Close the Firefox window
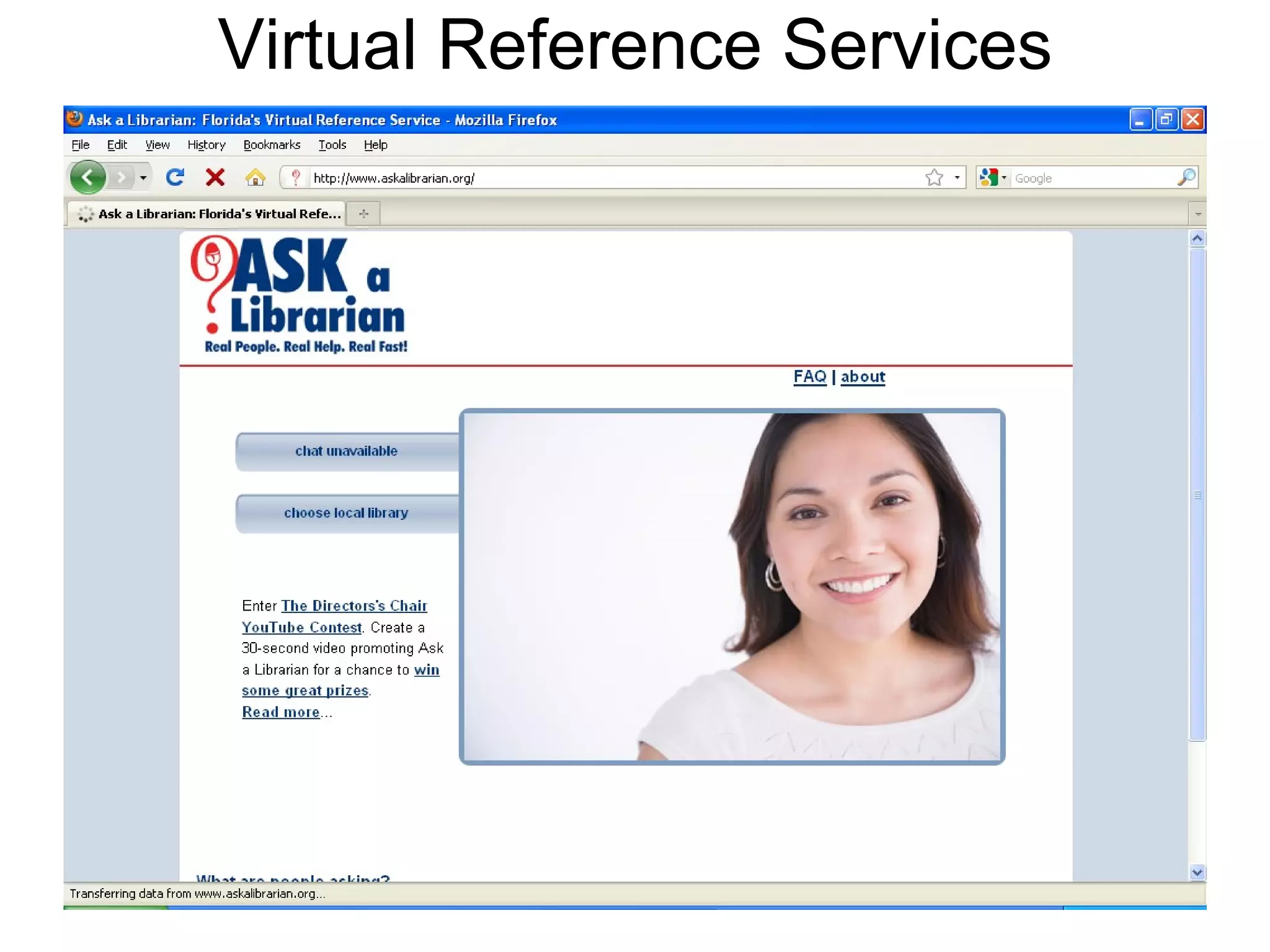The width and height of the screenshot is (1270, 952). point(1192,119)
